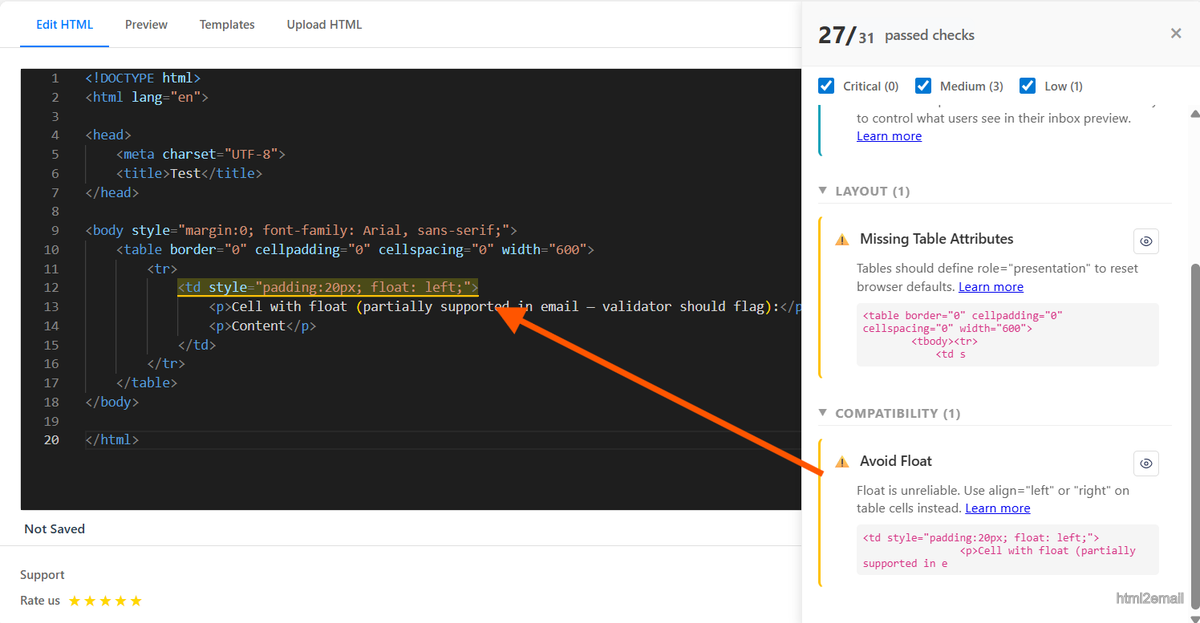The width and height of the screenshot is (1200, 623).
Task: Select the Upload HTML tab
Action: click(324, 24)
